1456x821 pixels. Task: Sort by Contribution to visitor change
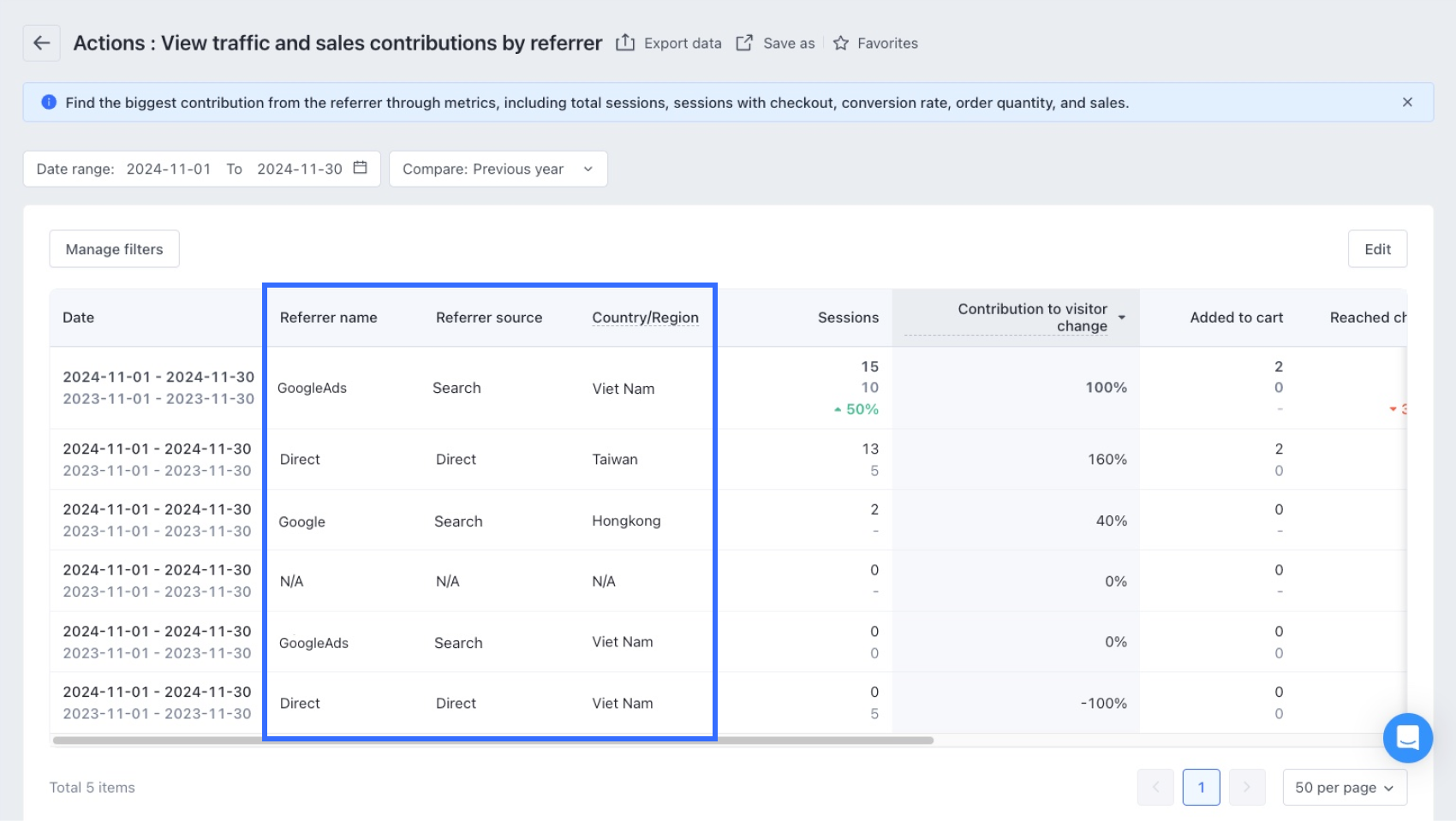coord(1121,318)
